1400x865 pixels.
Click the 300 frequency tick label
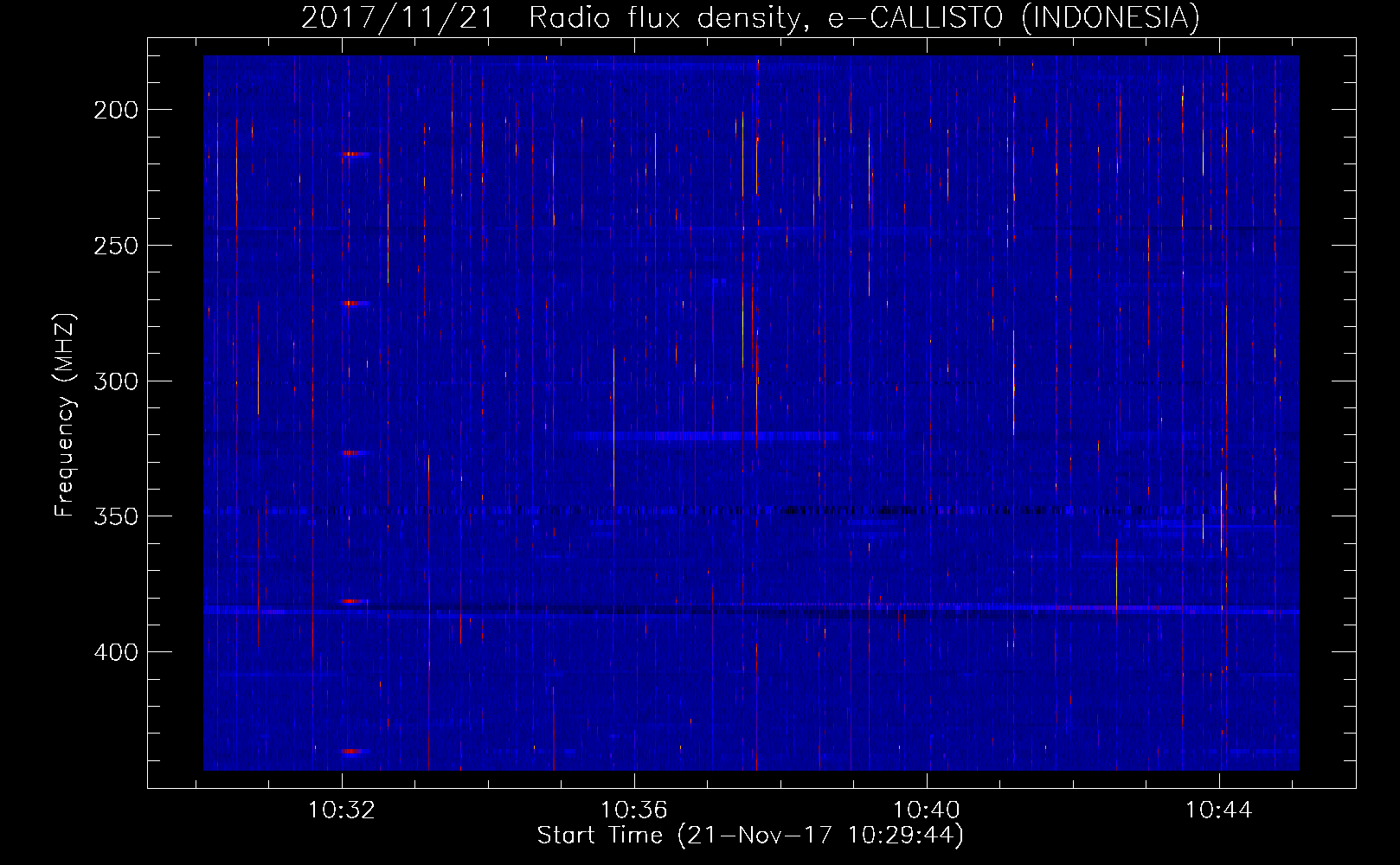(116, 381)
